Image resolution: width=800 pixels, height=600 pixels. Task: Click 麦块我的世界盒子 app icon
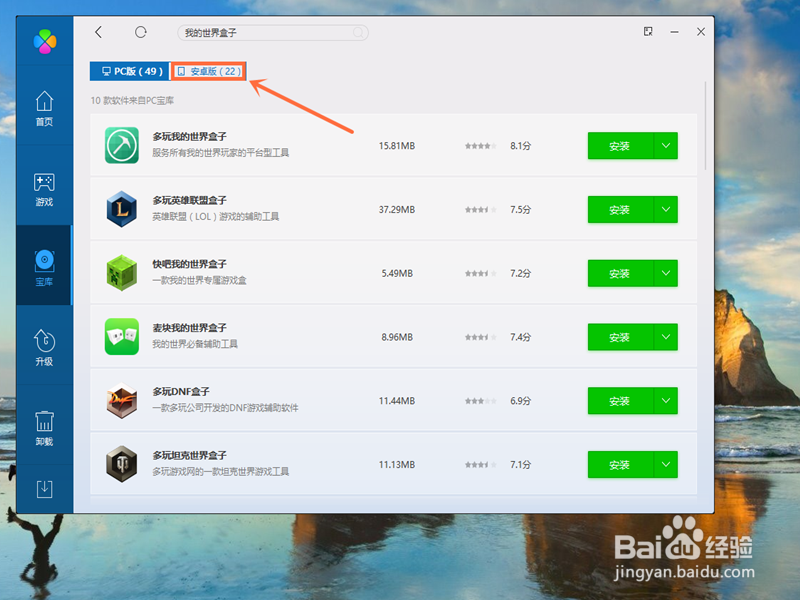point(121,337)
